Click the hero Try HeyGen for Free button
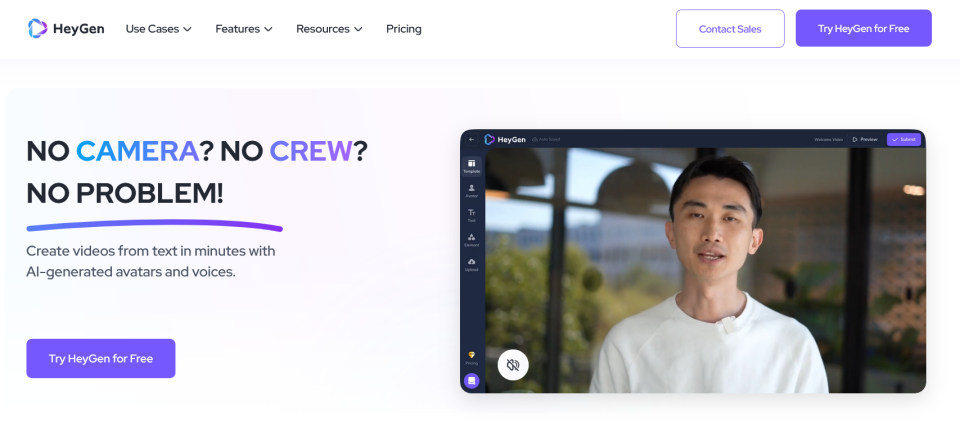This screenshot has width=960, height=436. pyautogui.click(x=101, y=358)
